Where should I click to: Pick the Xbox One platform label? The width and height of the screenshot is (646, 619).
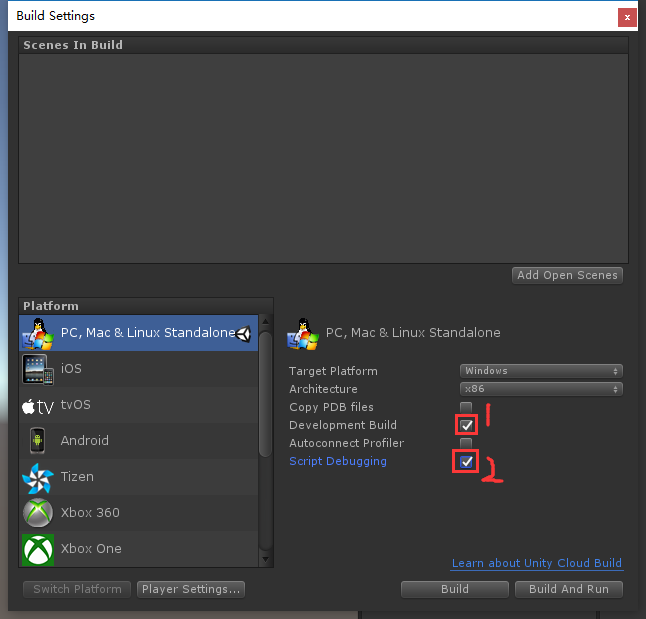pyautogui.click(x=91, y=549)
